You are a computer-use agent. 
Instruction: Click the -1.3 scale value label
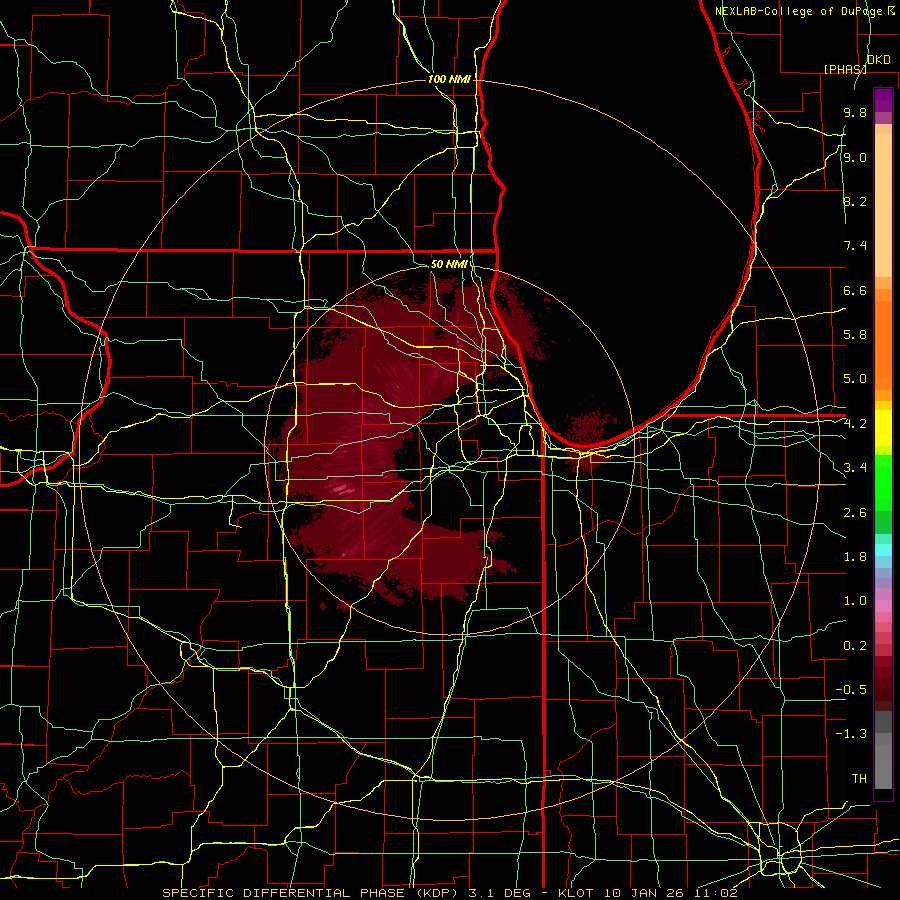pos(851,734)
